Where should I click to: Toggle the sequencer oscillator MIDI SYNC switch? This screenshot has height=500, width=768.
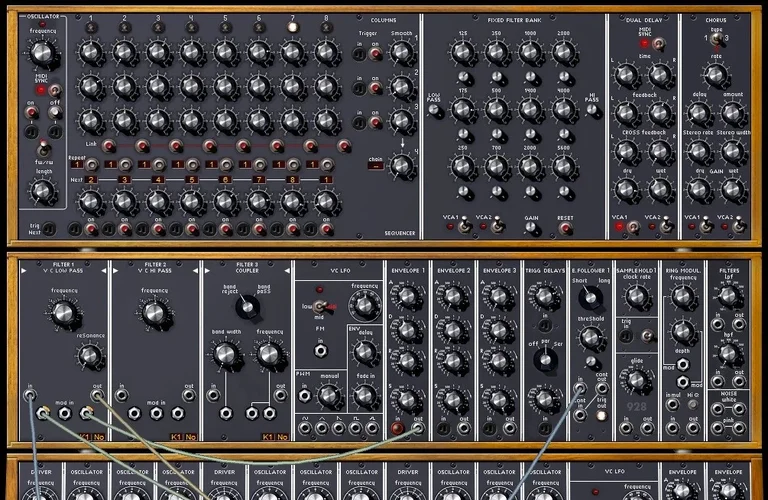[55, 90]
